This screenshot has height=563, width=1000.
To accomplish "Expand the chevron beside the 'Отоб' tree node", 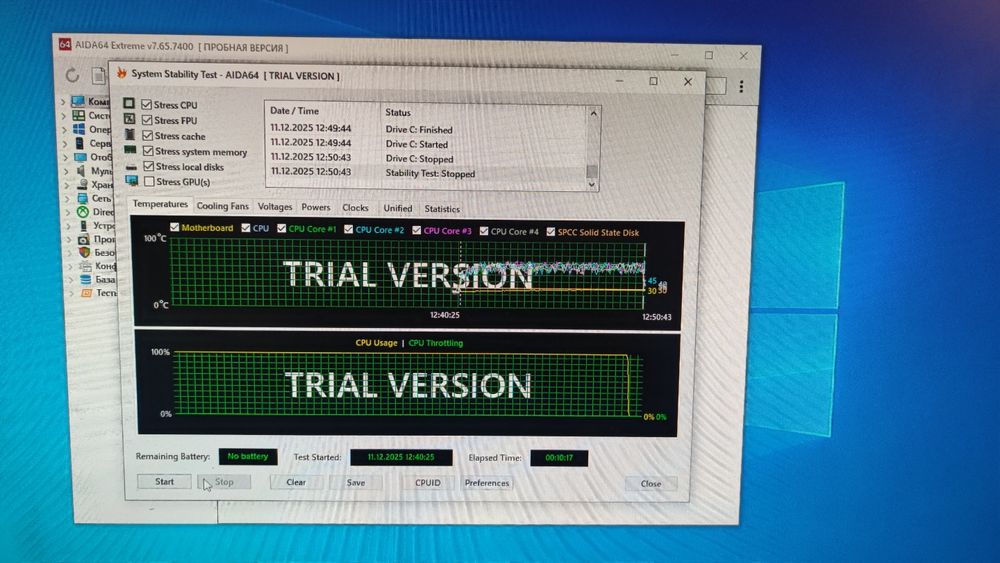I will pyautogui.click(x=66, y=157).
